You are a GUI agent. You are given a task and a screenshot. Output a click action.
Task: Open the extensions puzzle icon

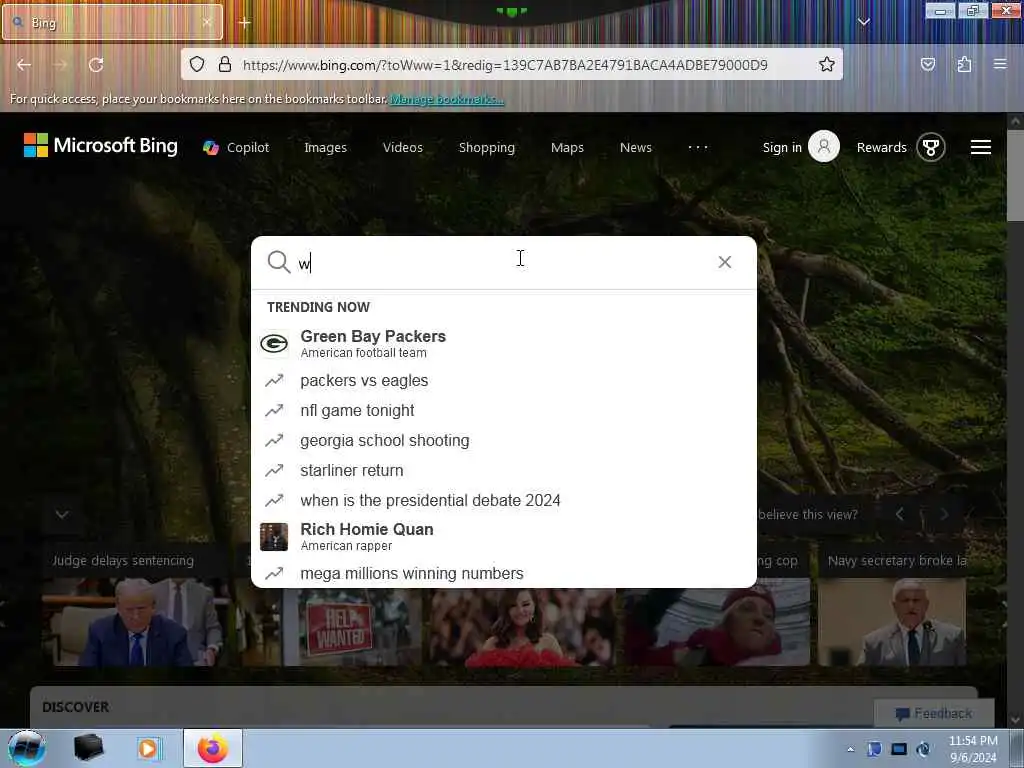pyautogui.click(x=965, y=64)
